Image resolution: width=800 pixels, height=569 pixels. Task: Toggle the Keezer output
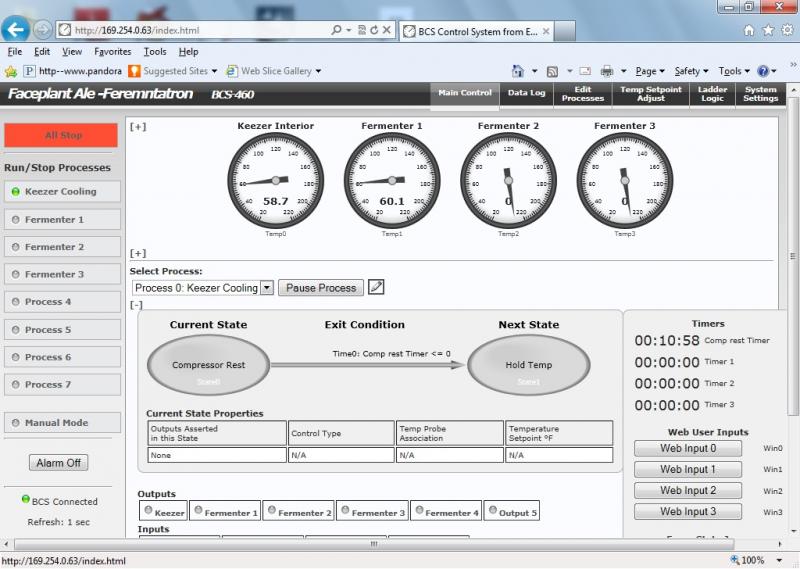pyautogui.click(x=163, y=510)
